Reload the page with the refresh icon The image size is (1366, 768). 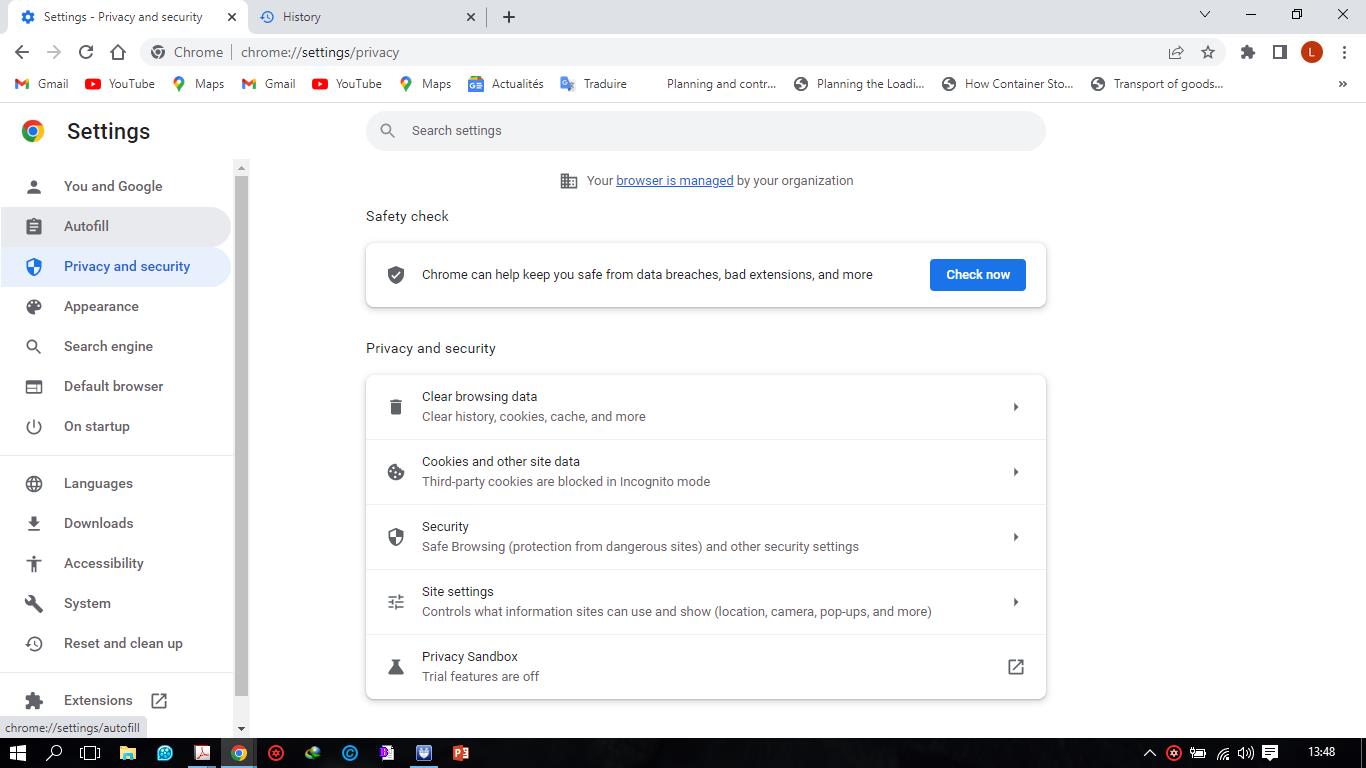(86, 52)
